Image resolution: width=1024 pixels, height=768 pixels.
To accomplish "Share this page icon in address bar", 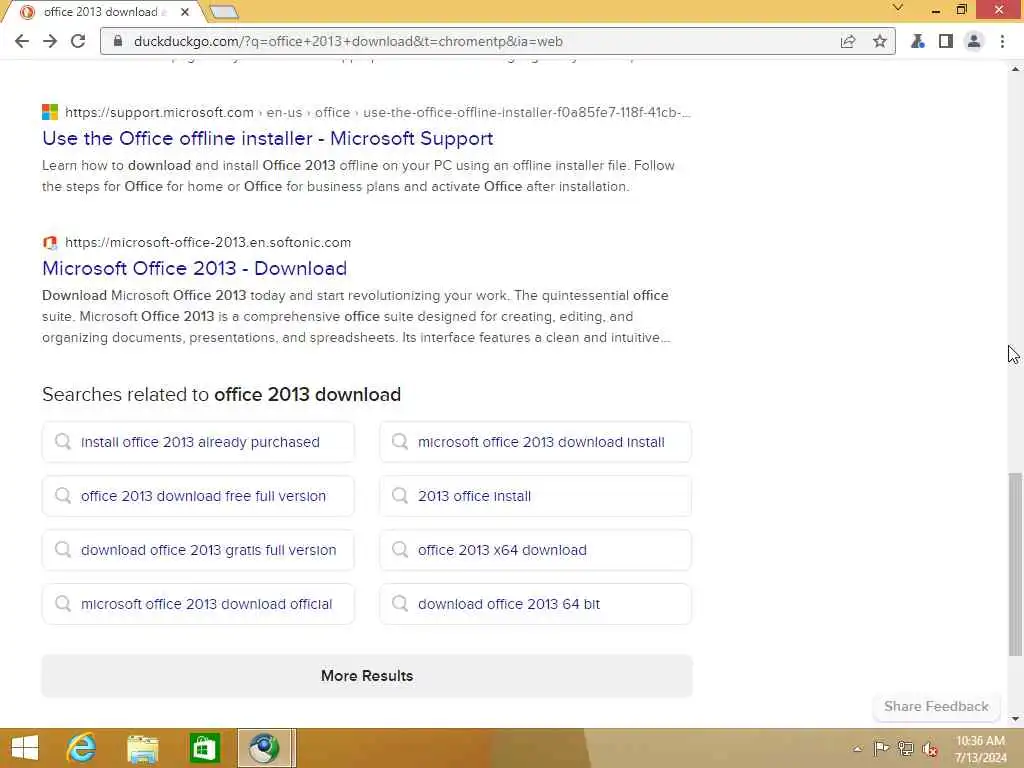I will (x=848, y=41).
